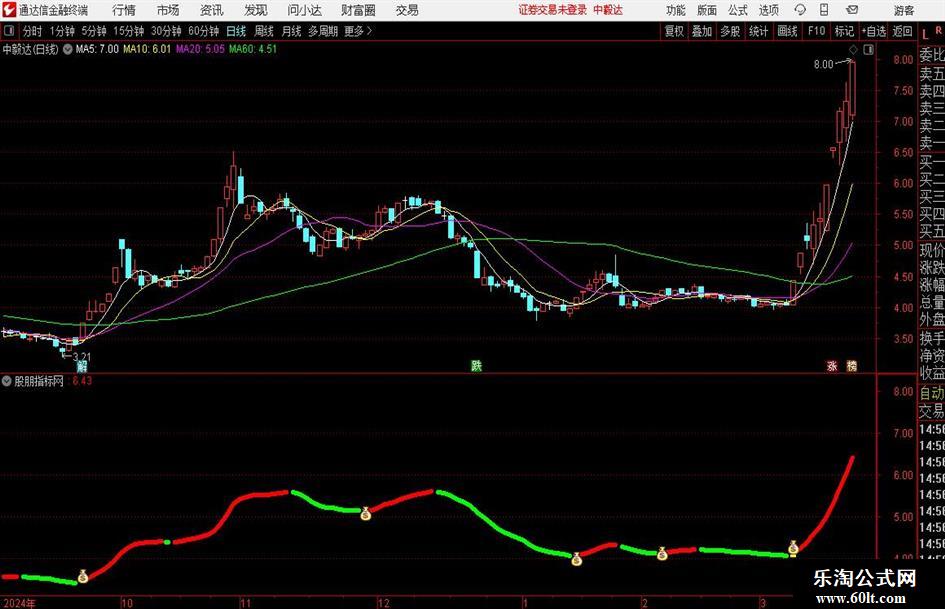Viewport: 945px width, 609px height.
Task: Select the 日线 daily period
Action: click(x=236, y=31)
